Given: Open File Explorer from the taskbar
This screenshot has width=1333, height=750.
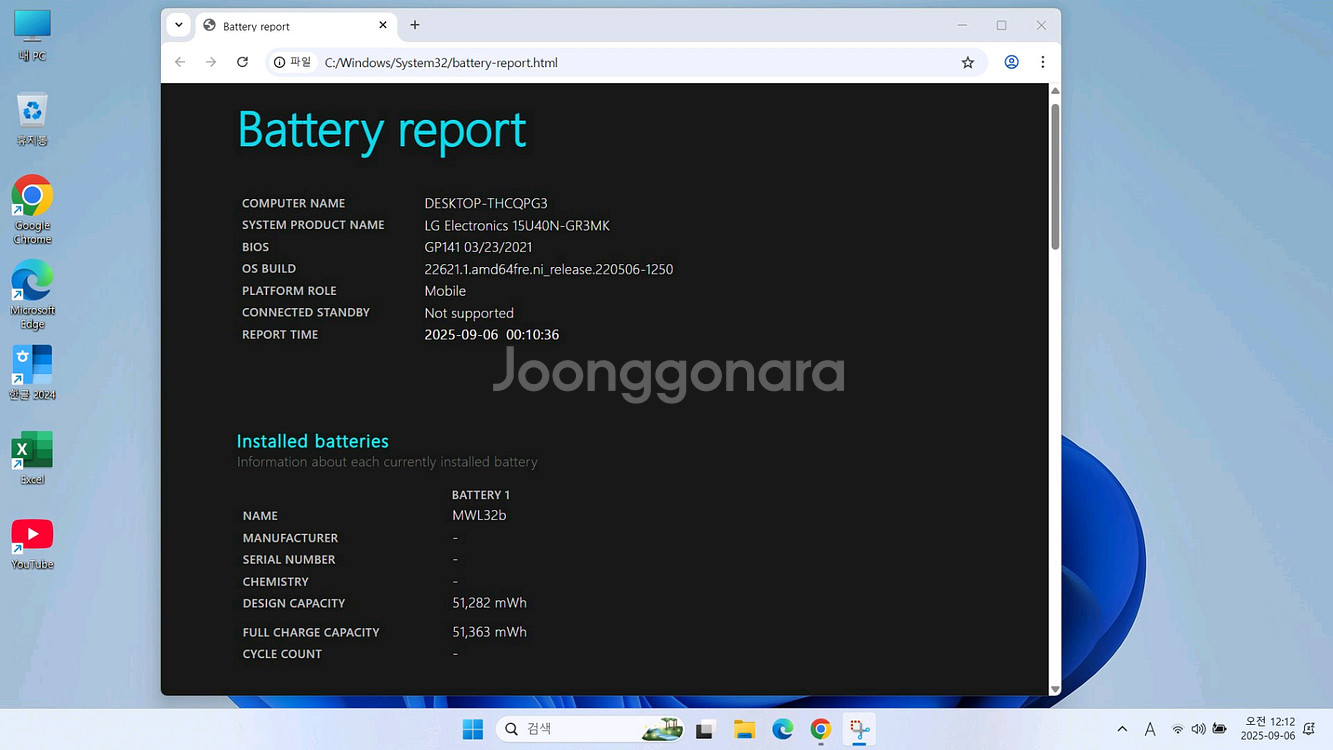Looking at the screenshot, I should click(744, 729).
